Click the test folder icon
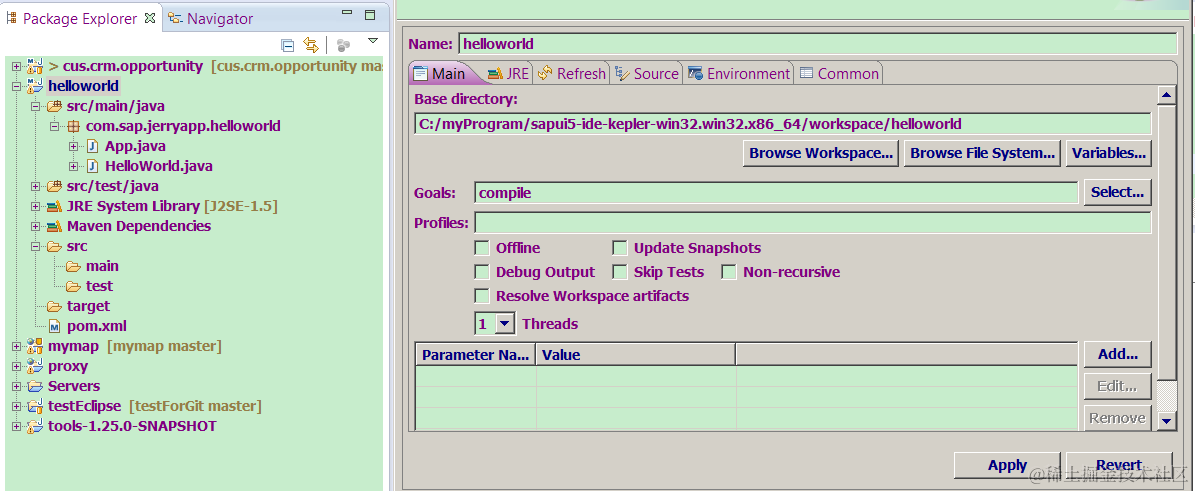The height and width of the screenshot is (491, 1195). 73,286
